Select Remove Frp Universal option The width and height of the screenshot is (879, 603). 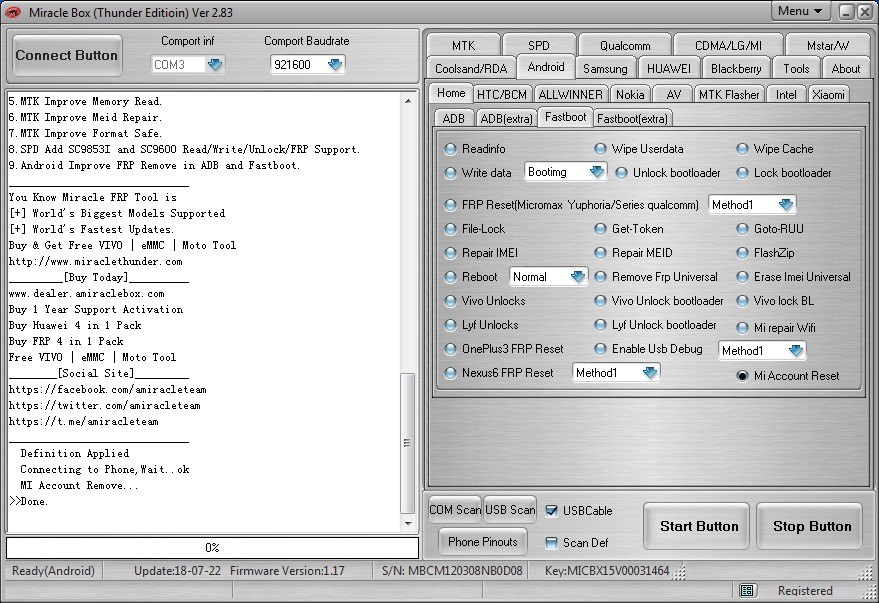pos(600,277)
